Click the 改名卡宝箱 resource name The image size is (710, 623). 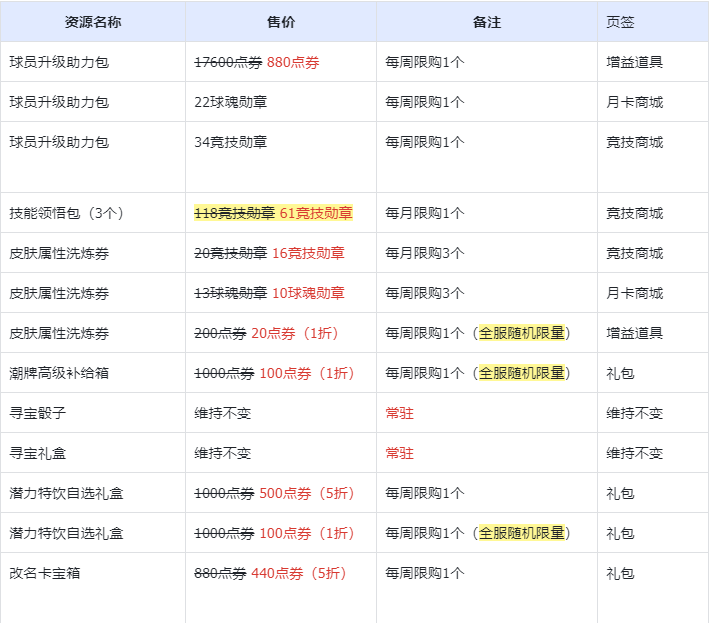click(x=45, y=573)
